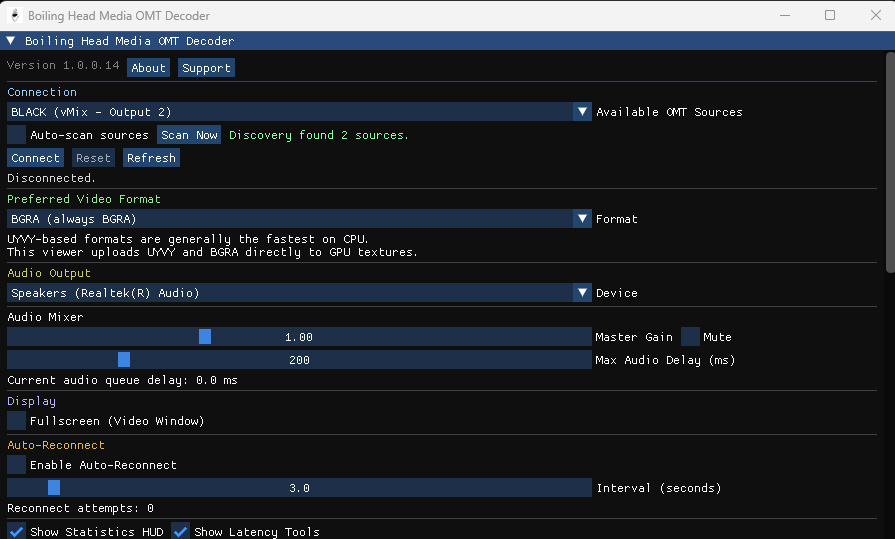
Task: Uncheck Show Statistics HUD
Action: pyautogui.click(x=17, y=531)
